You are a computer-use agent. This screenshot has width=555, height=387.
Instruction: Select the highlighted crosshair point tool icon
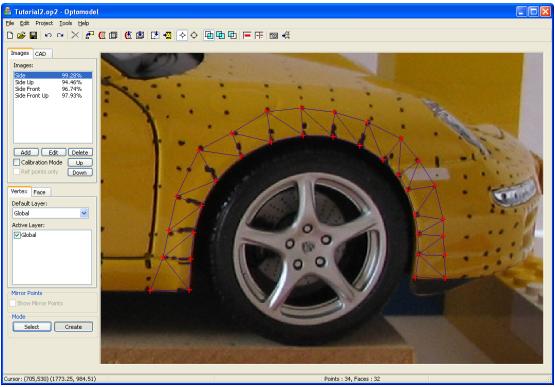tap(182, 35)
